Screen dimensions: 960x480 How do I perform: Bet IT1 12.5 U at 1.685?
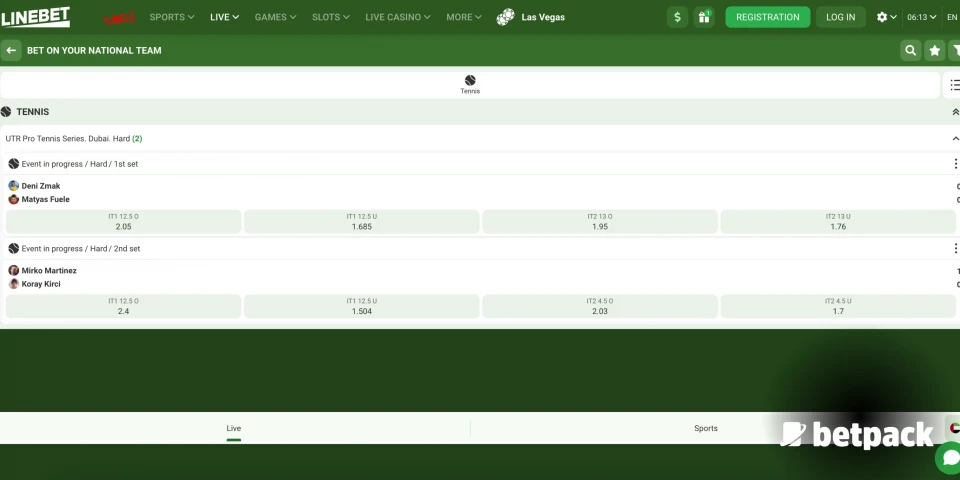(x=361, y=222)
